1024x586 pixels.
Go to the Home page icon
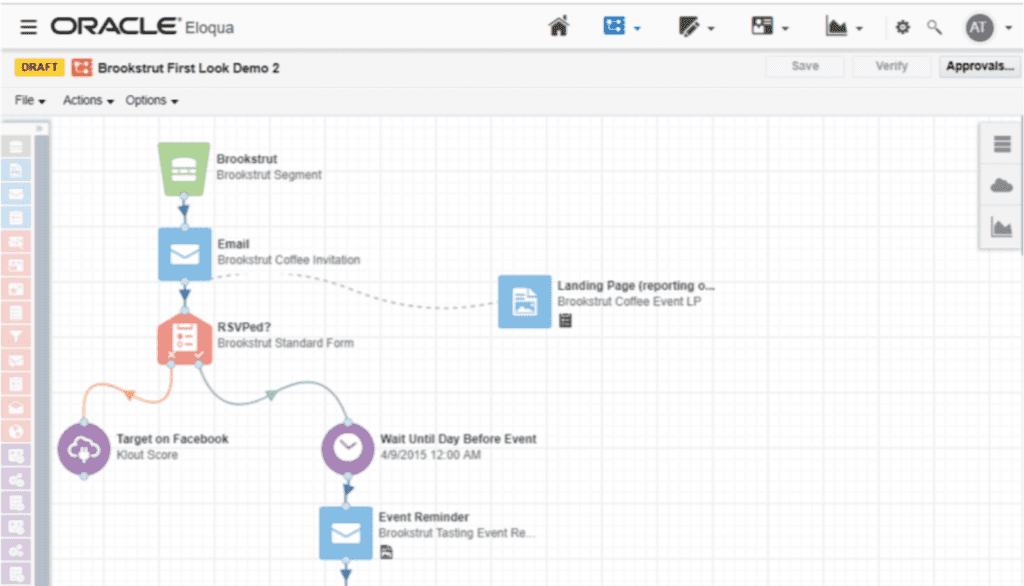[558, 27]
